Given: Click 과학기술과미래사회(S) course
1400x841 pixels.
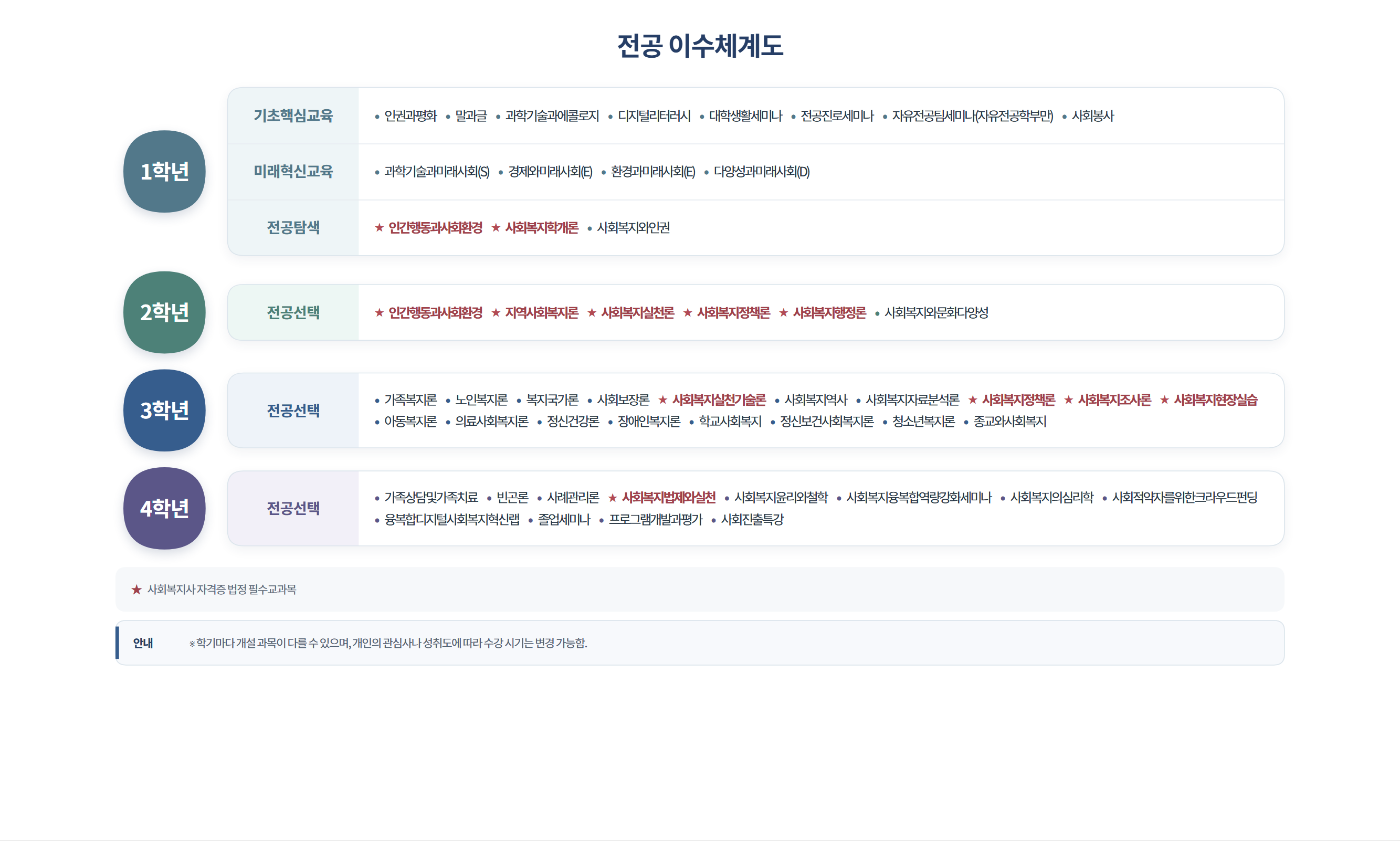Looking at the screenshot, I should (437, 171).
